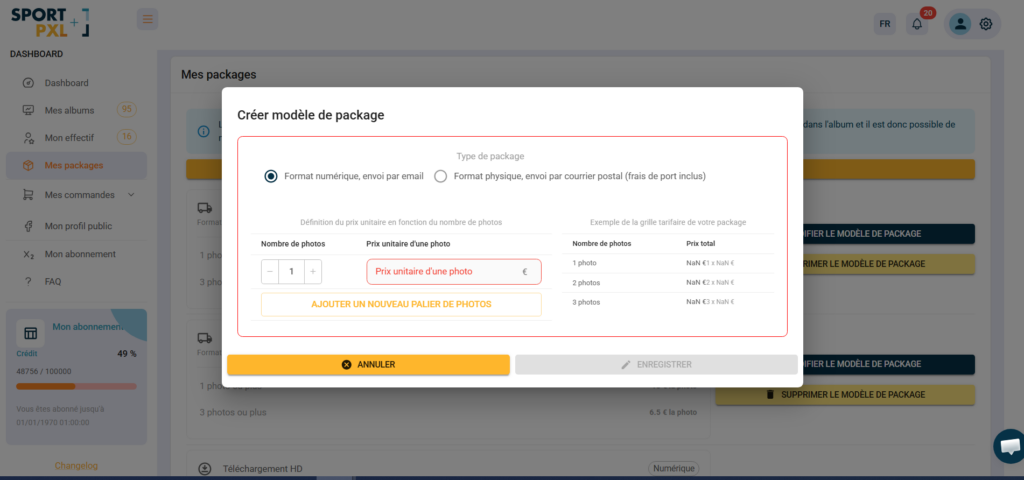
Task: Open the FR language selector
Action: coord(884,24)
